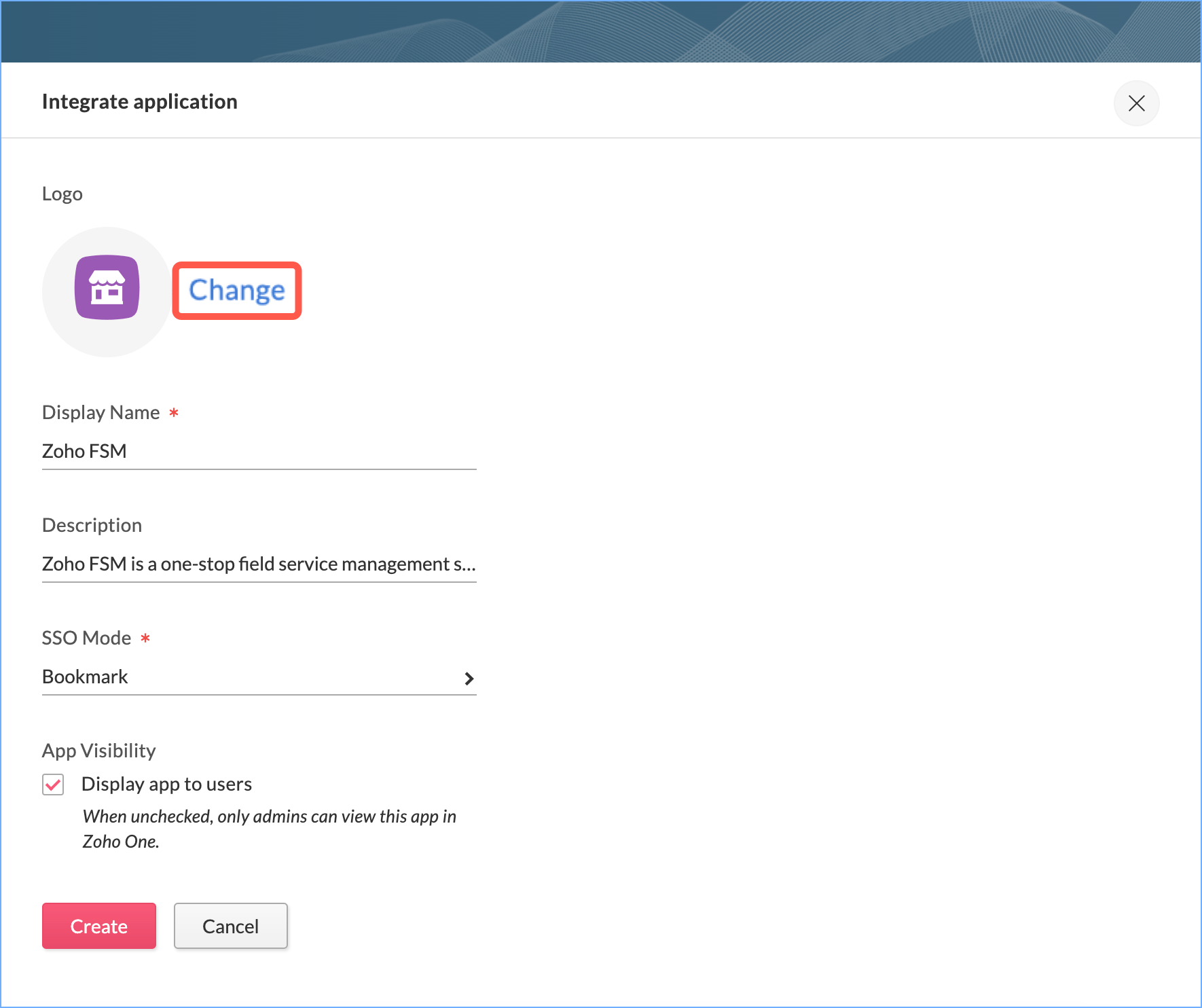Image resolution: width=1202 pixels, height=1008 pixels.
Task: Click the SSO Mode label
Action: (86, 638)
